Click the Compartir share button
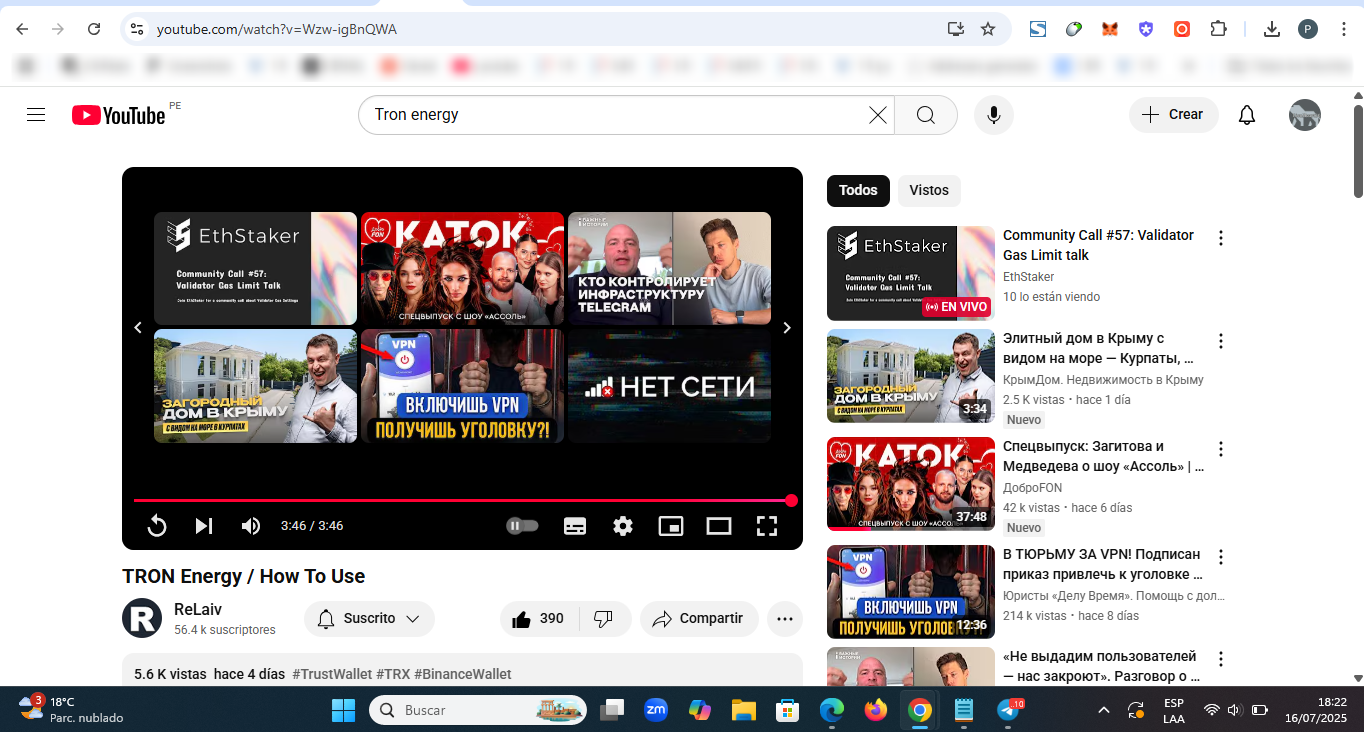 pyautogui.click(x=699, y=619)
